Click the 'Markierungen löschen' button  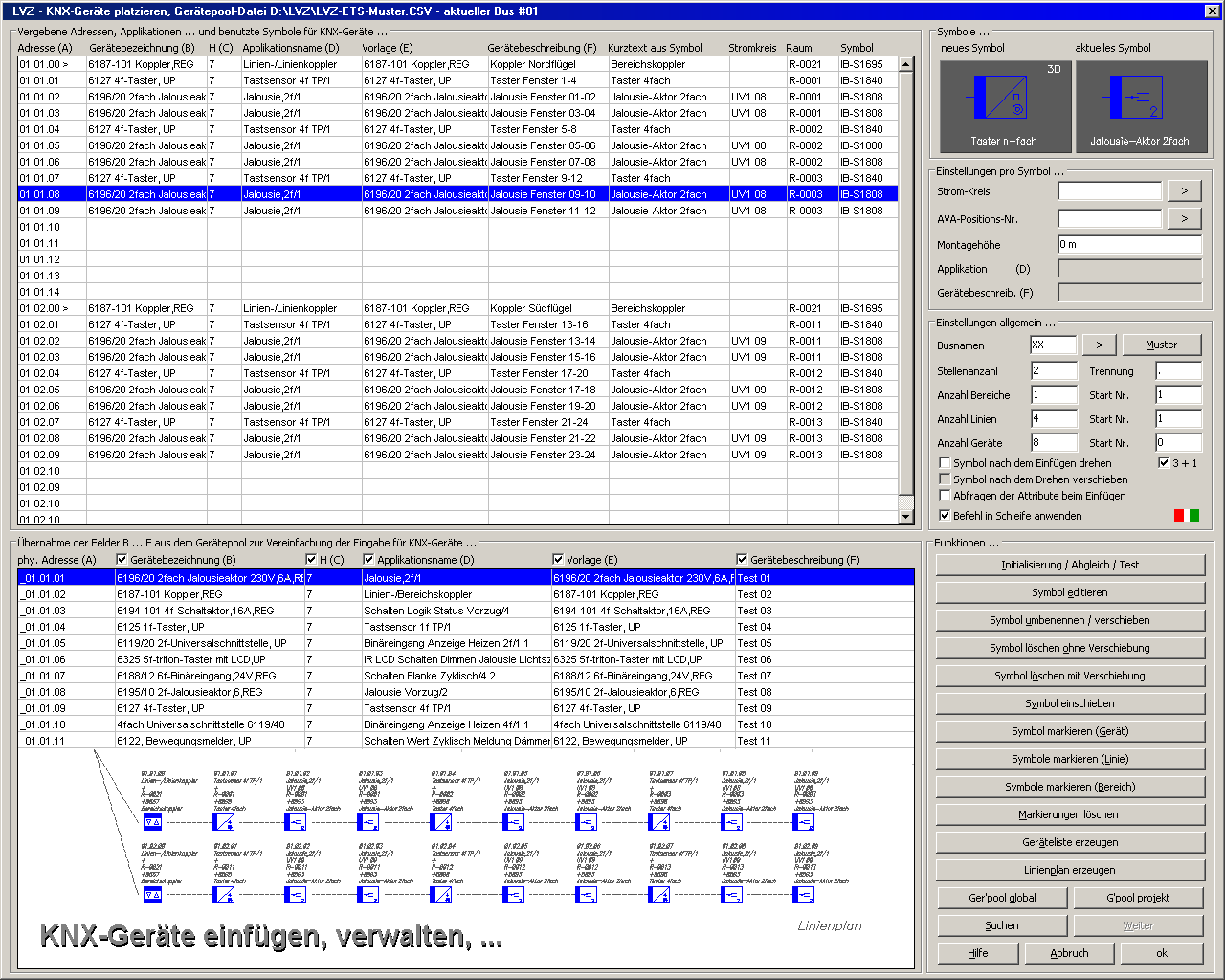1070,814
